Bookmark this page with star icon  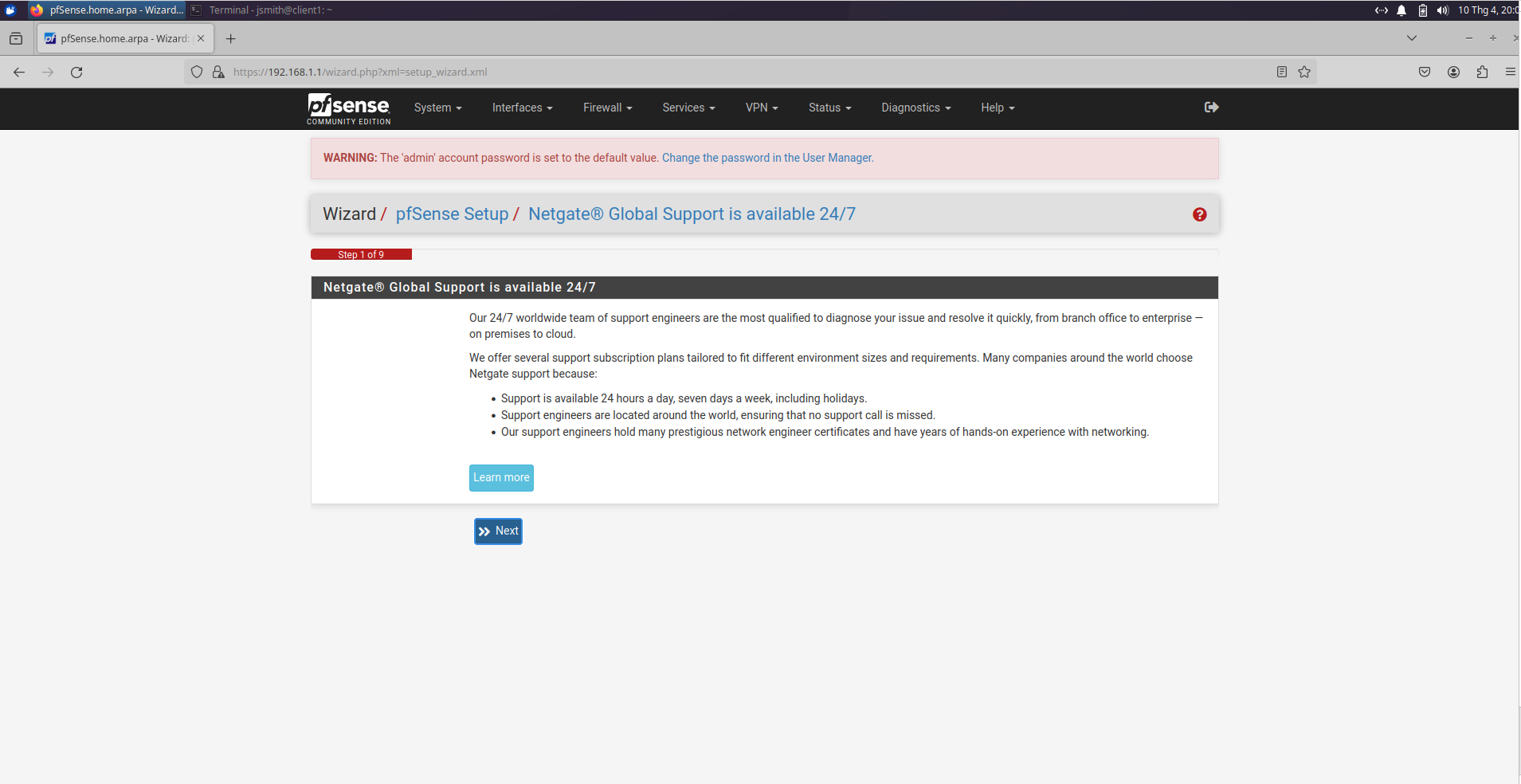(1304, 72)
